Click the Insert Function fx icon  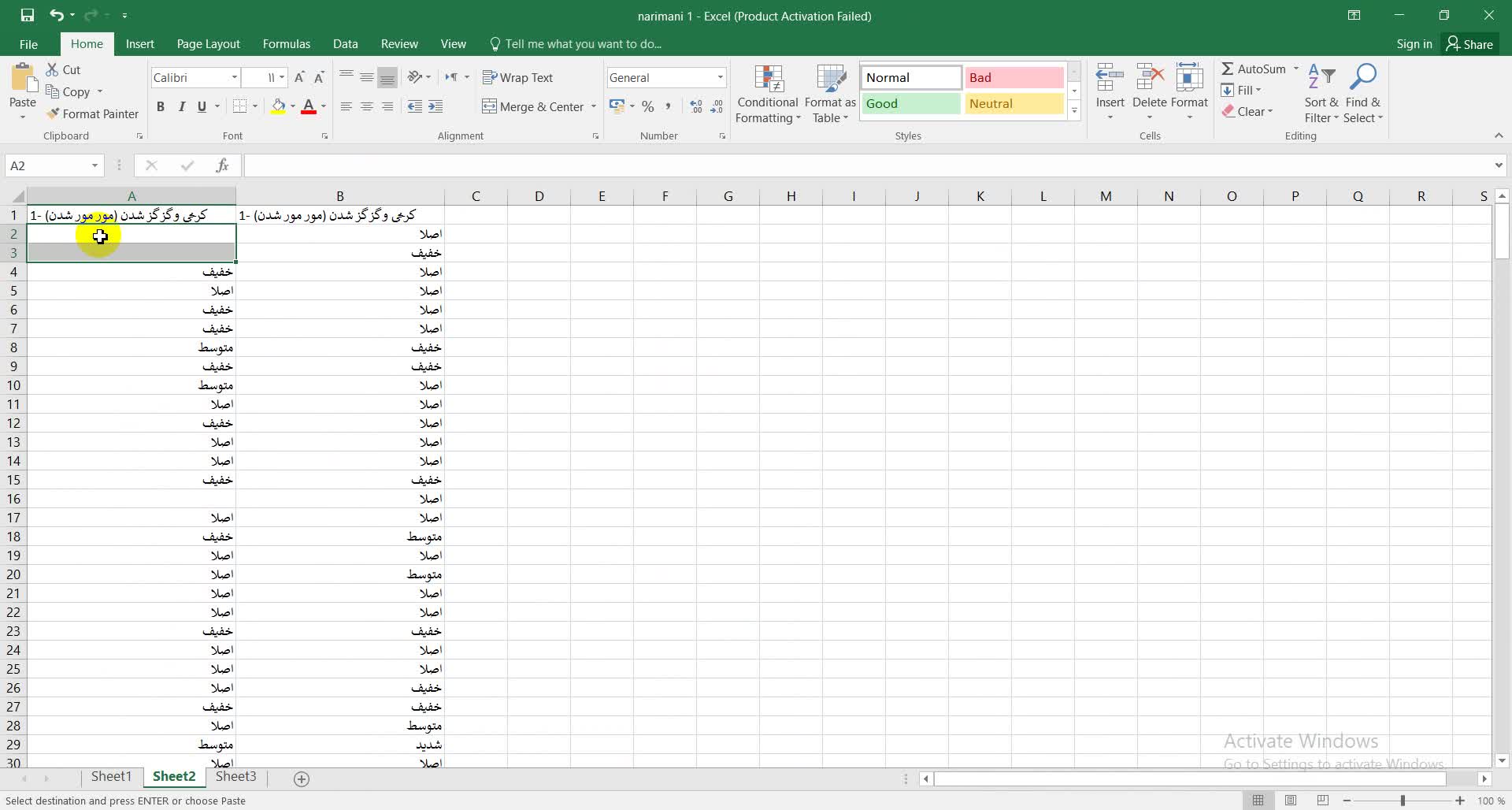coord(222,165)
